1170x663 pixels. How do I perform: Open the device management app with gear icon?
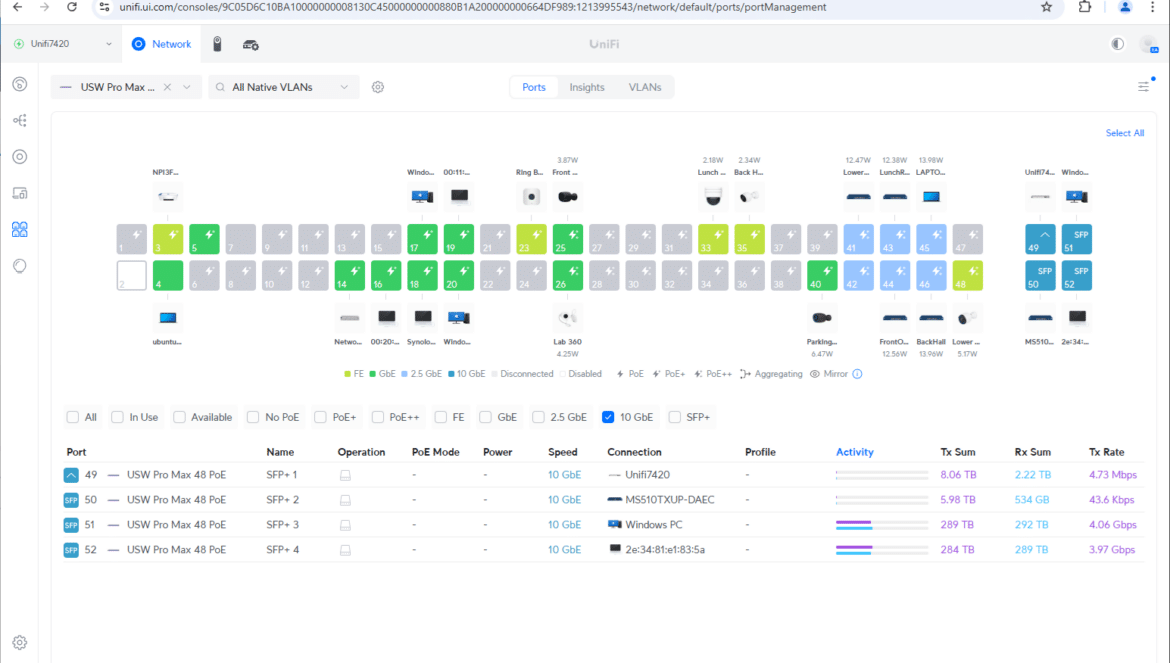tap(251, 45)
